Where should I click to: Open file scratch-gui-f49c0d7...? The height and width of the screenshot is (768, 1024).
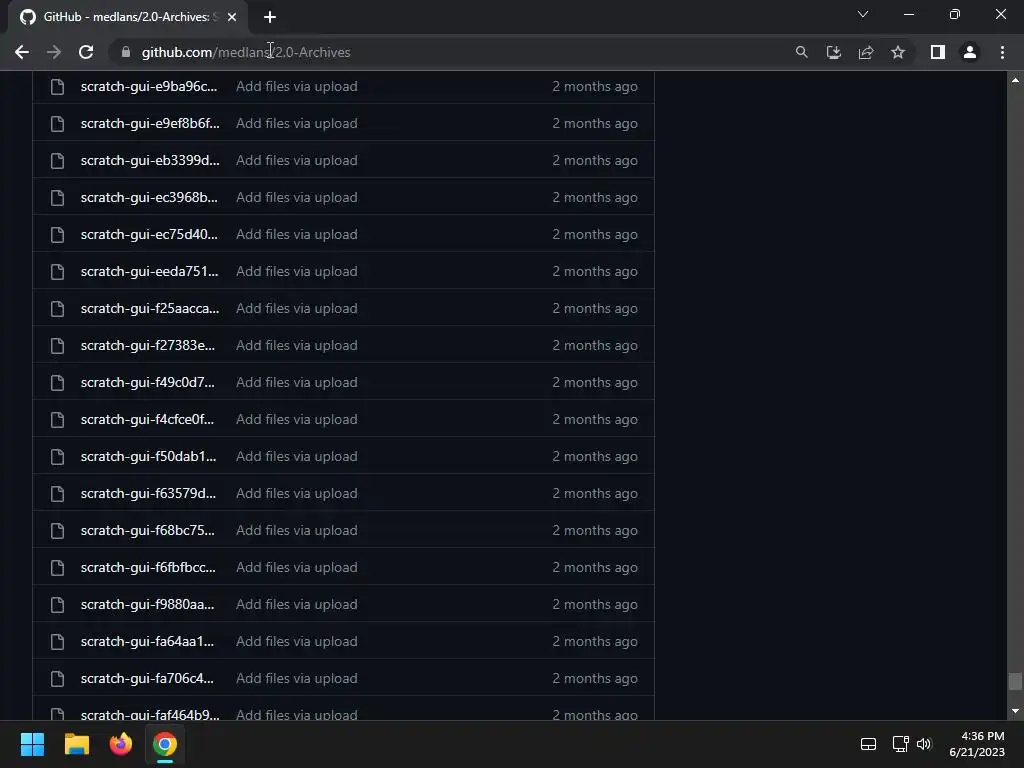148,383
